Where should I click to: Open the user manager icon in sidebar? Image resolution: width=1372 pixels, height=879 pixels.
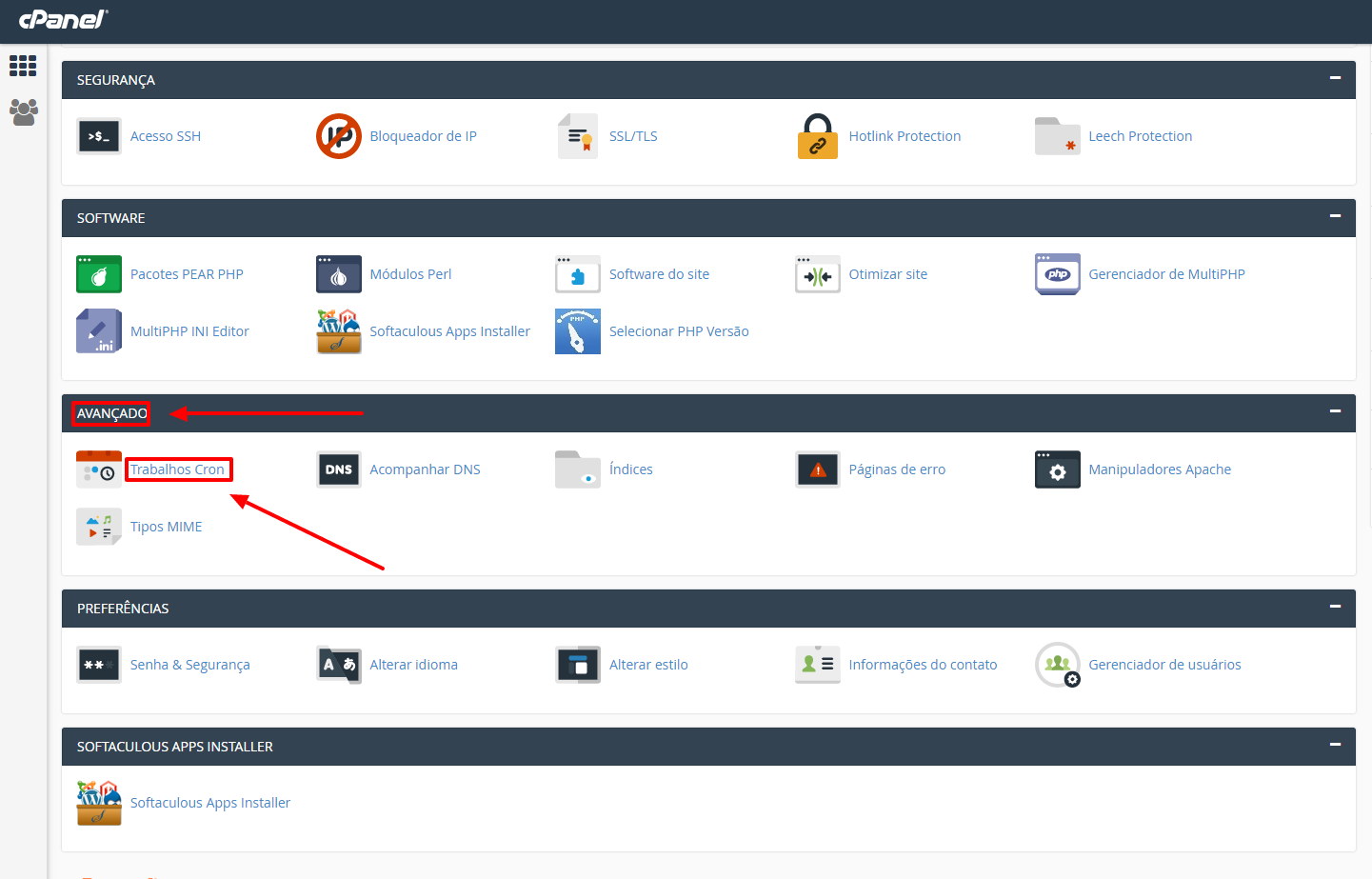[23, 112]
